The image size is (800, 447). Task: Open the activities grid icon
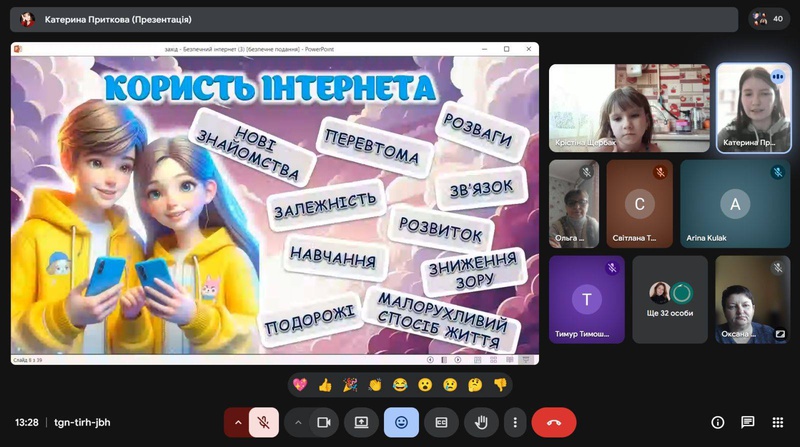pos(777,422)
